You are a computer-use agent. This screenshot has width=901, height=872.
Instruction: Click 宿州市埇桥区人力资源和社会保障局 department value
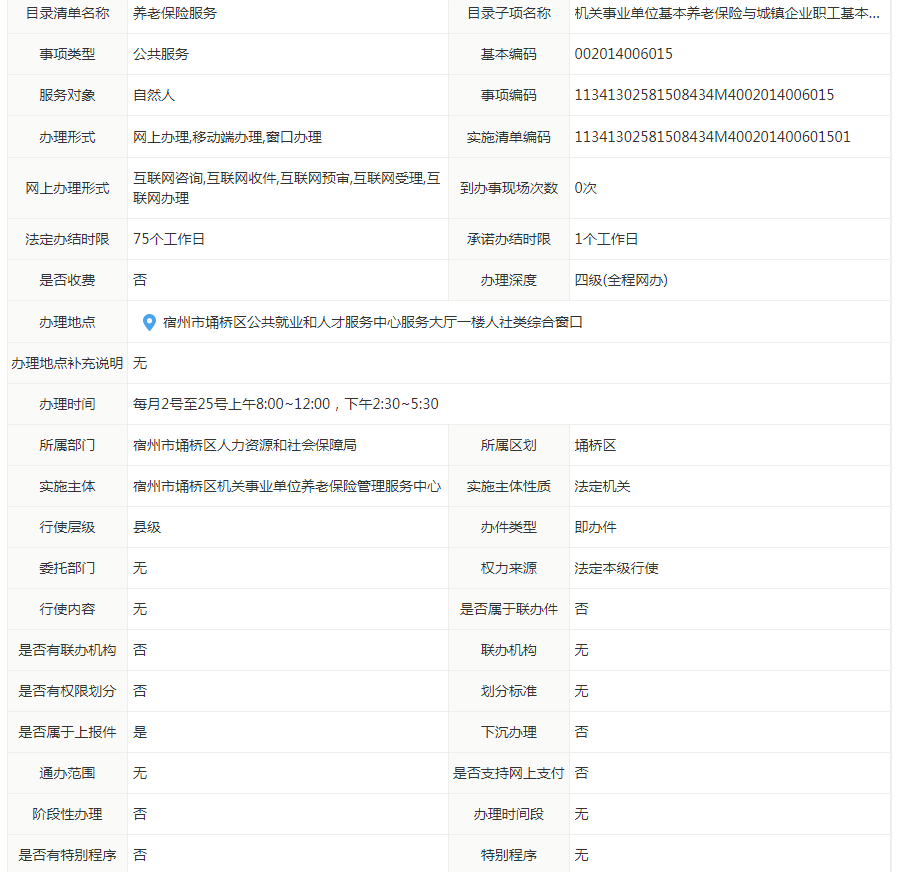pos(245,445)
